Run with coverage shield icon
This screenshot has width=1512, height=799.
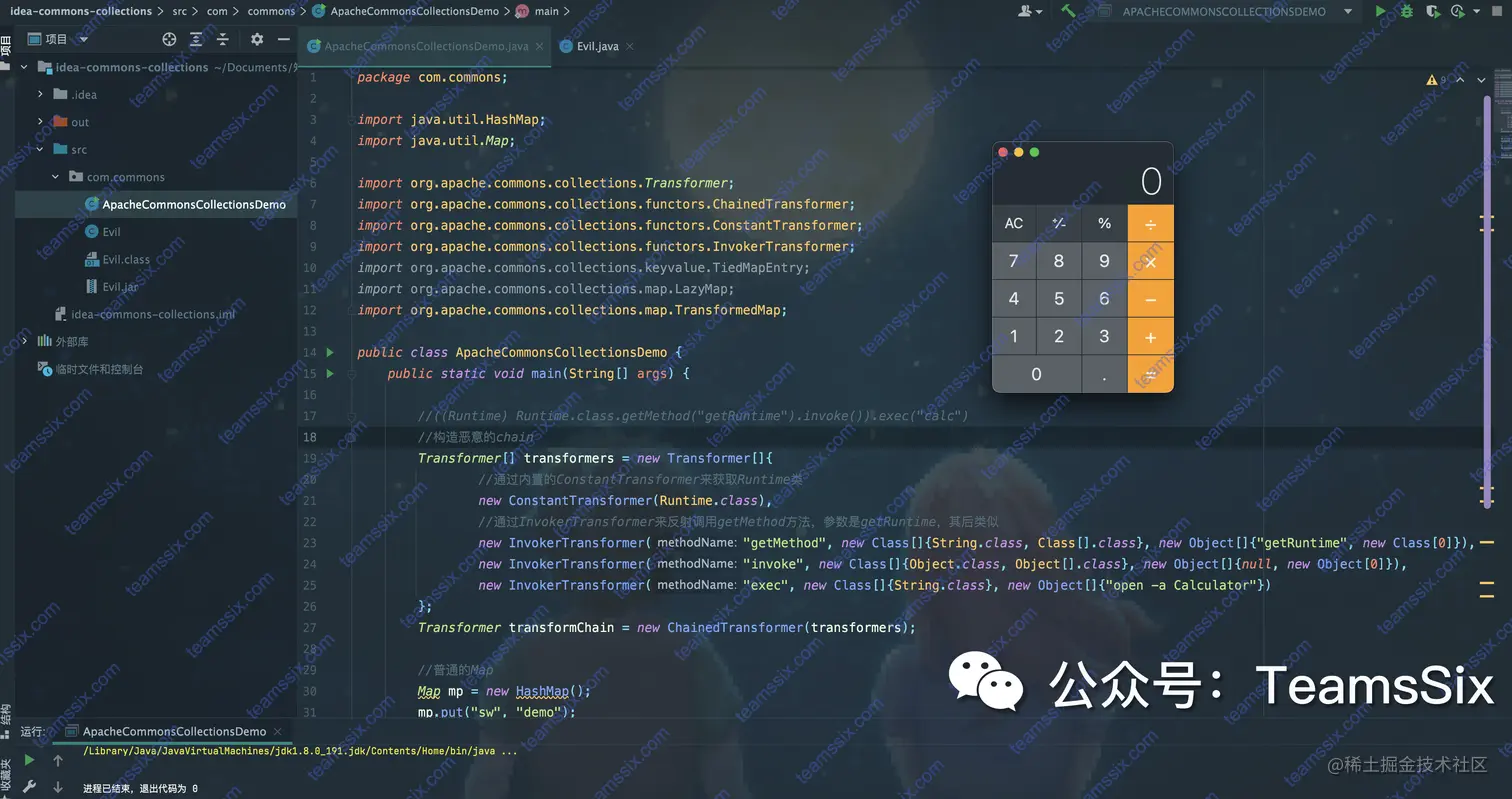(x=1432, y=11)
